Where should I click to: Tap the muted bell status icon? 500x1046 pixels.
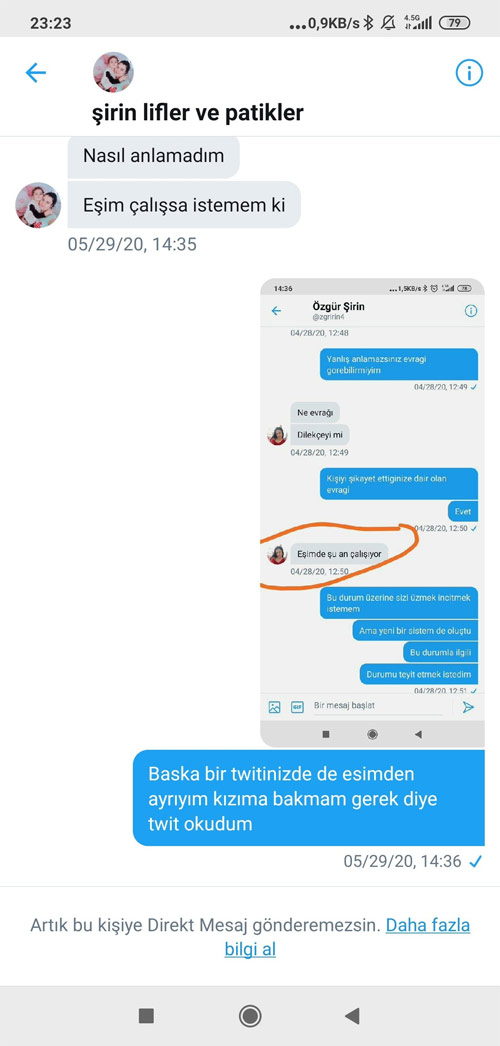click(x=387, y=23)
